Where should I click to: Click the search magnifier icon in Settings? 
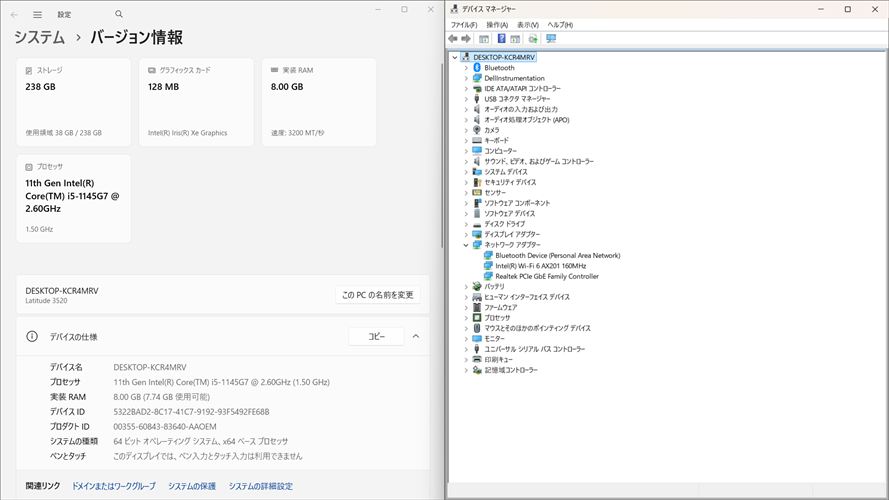coord(119,15)
